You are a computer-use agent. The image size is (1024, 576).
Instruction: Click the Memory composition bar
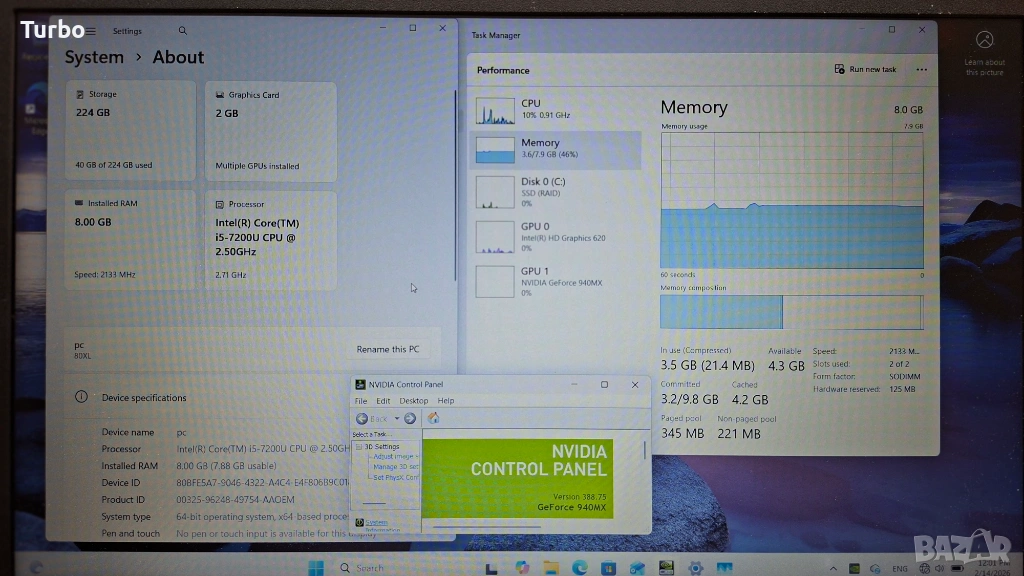792,312
